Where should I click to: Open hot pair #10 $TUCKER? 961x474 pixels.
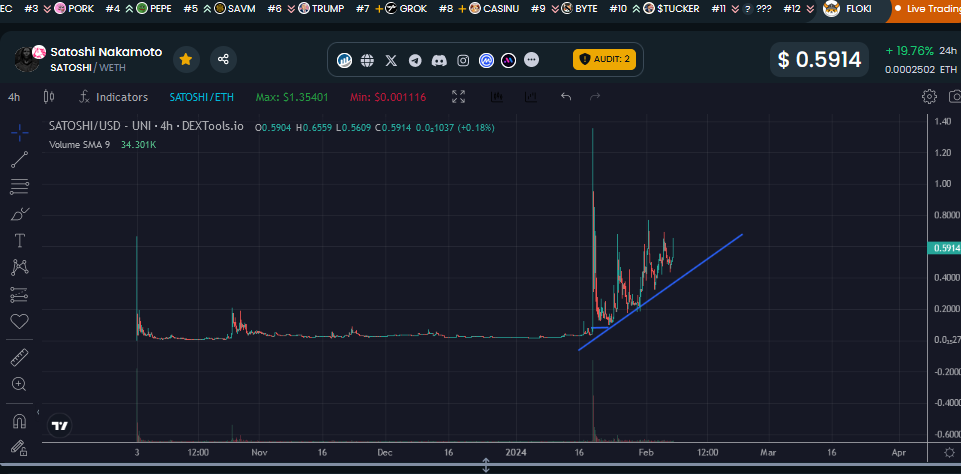(655, 9)
